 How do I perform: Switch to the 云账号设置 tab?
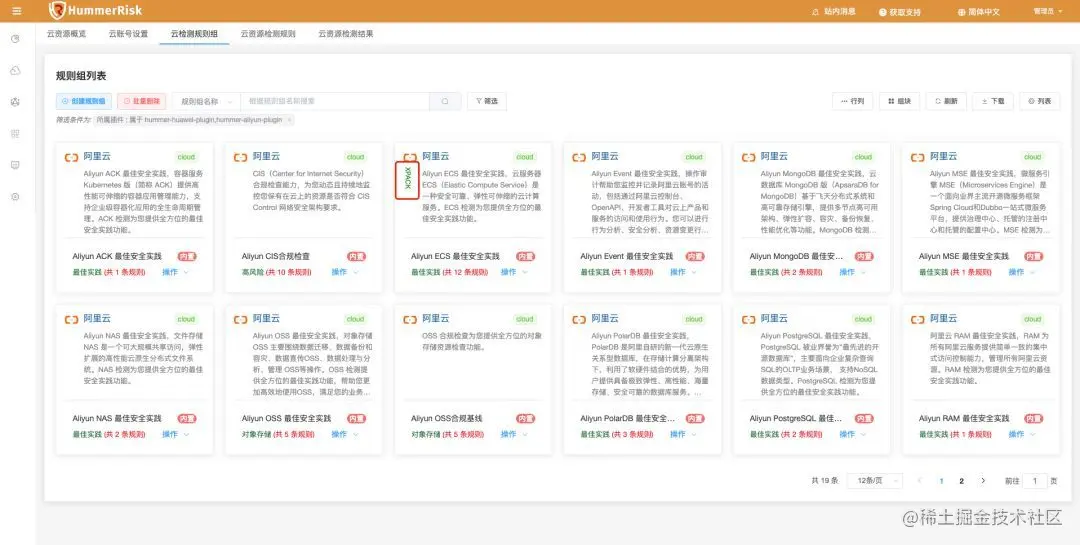pos(128,33)
